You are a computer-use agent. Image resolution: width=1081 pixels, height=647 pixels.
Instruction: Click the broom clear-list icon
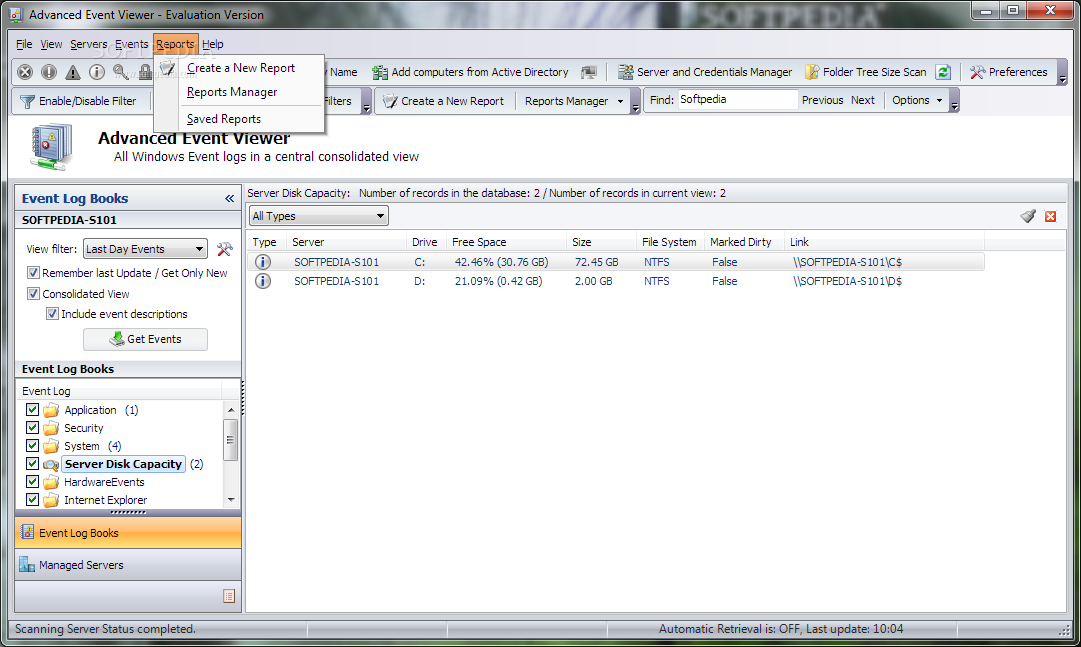tap(1028, 217)
